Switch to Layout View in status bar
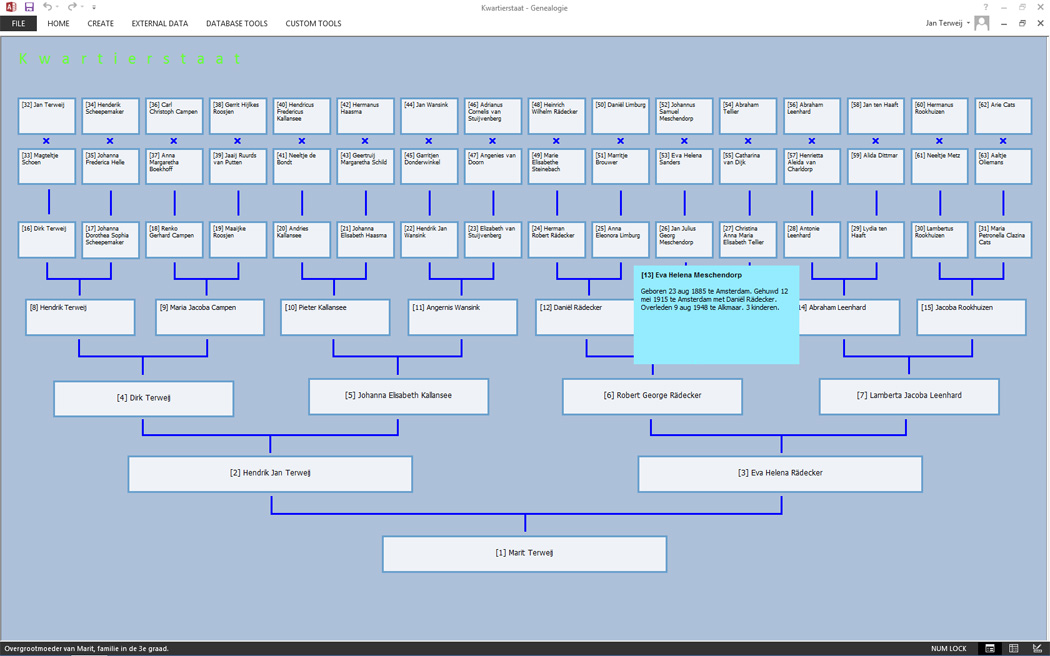 point(1013,649)
